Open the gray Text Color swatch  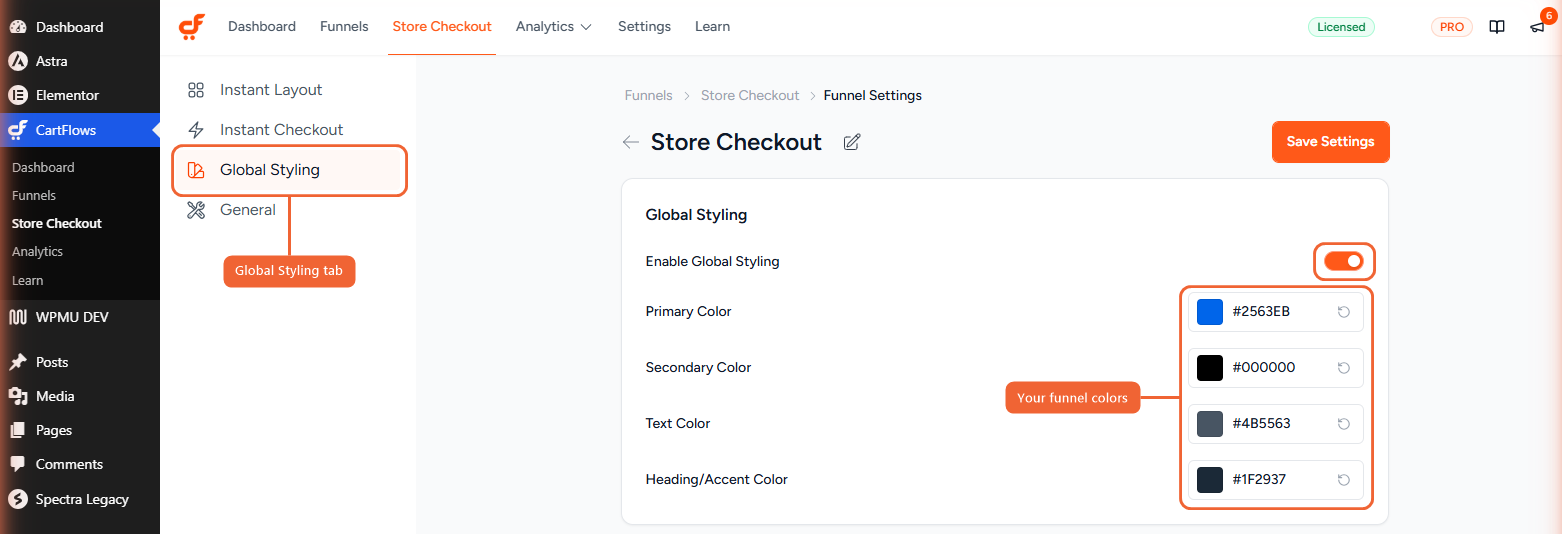1210,424
